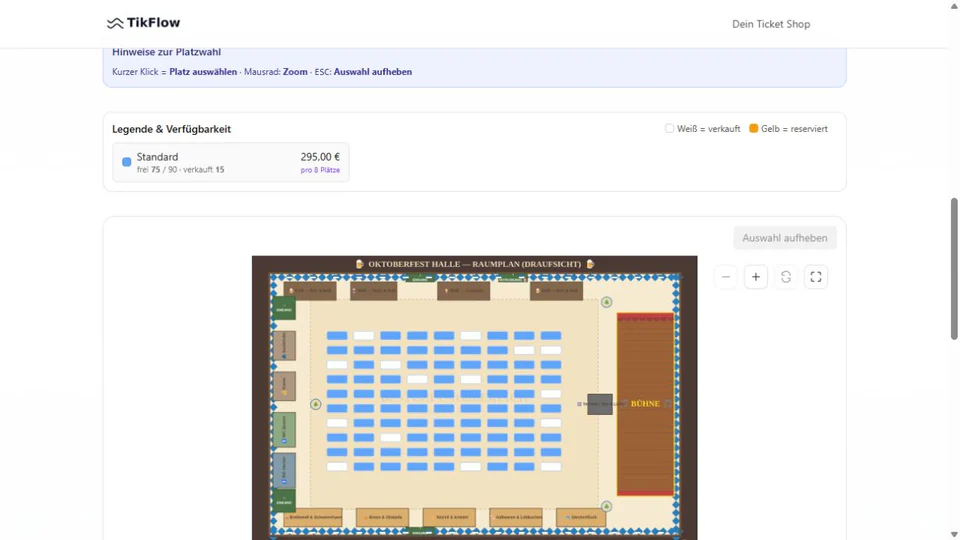
Task: Click the 'Gelb = reserviert' legend label
Action: click(794, 129)
